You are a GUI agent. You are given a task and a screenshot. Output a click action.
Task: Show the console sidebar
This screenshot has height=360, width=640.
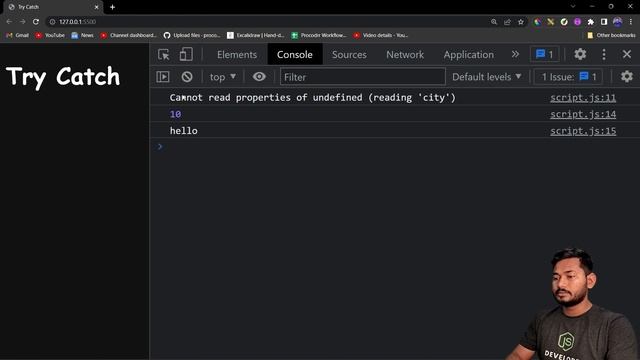tap(163, 77)
